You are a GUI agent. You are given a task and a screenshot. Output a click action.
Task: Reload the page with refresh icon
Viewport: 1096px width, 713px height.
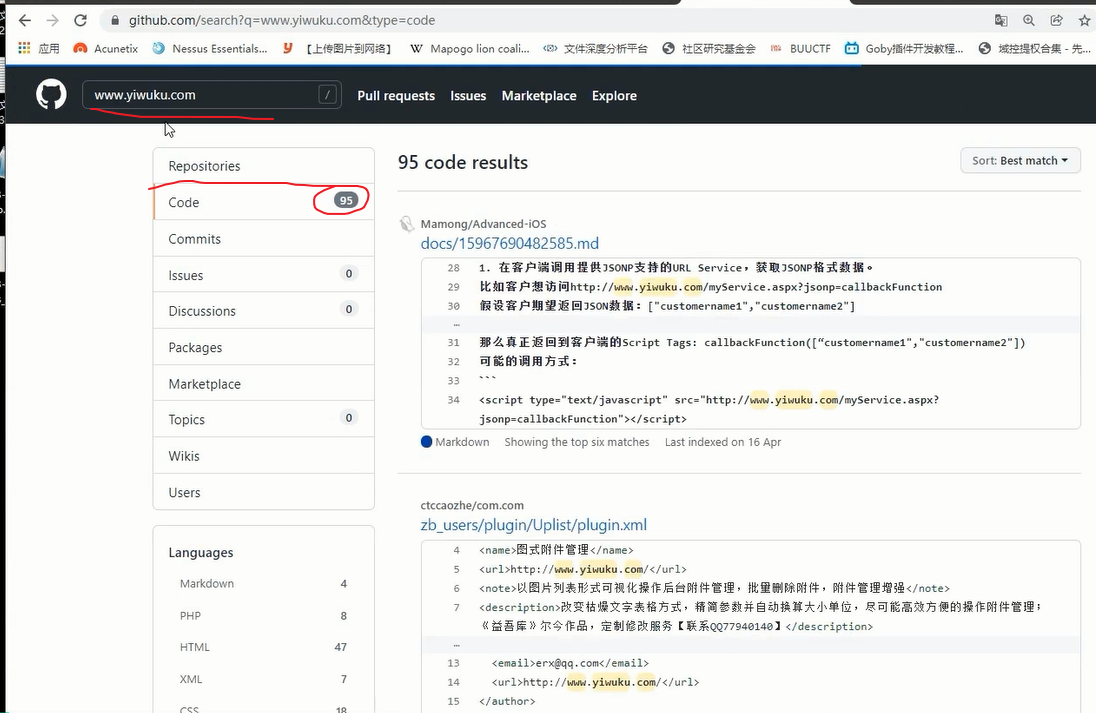(80, 20)
